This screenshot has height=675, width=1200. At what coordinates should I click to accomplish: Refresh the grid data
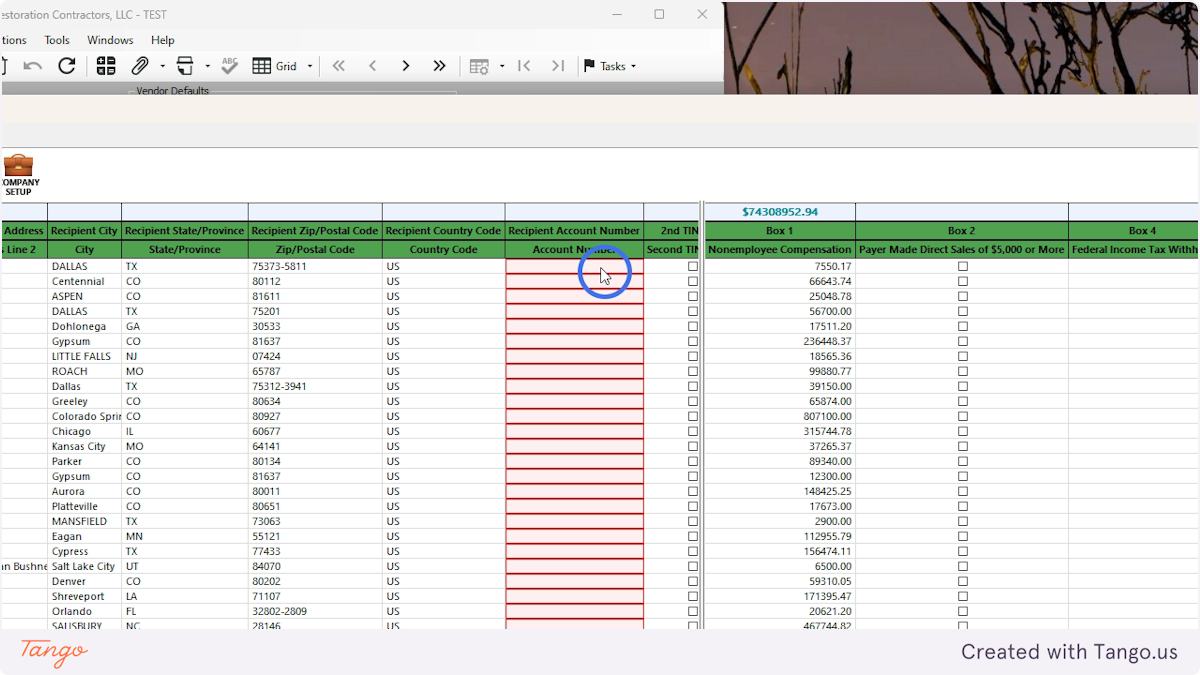[x=67, y=66]
